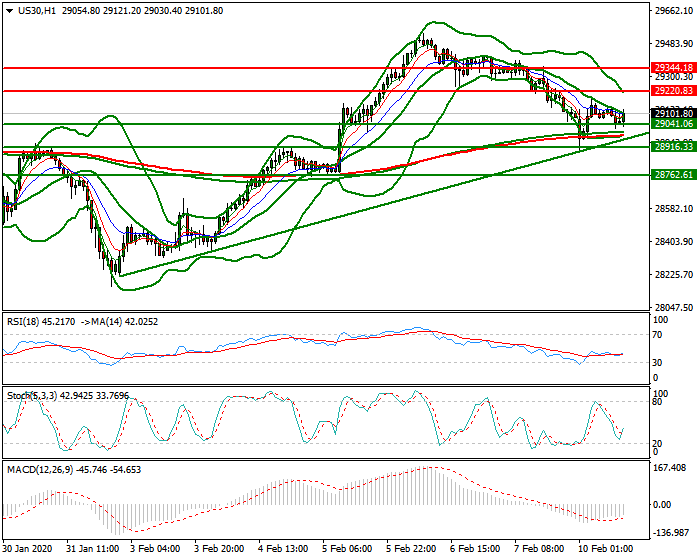Image resolution: width=700 pixels, height=560 pixels.
Task: Click the MACD scale value 167.408
Action: tap(668, 468)
